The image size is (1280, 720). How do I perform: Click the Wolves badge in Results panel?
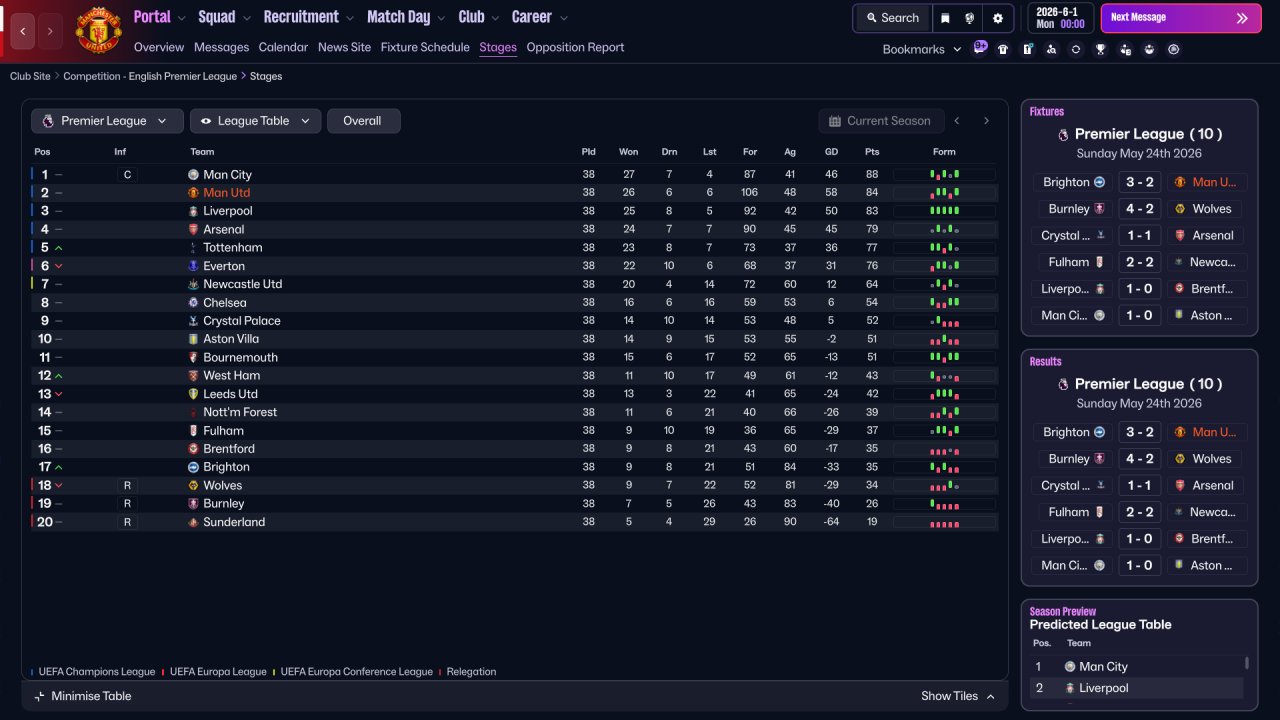click(x=1180, y=459)
